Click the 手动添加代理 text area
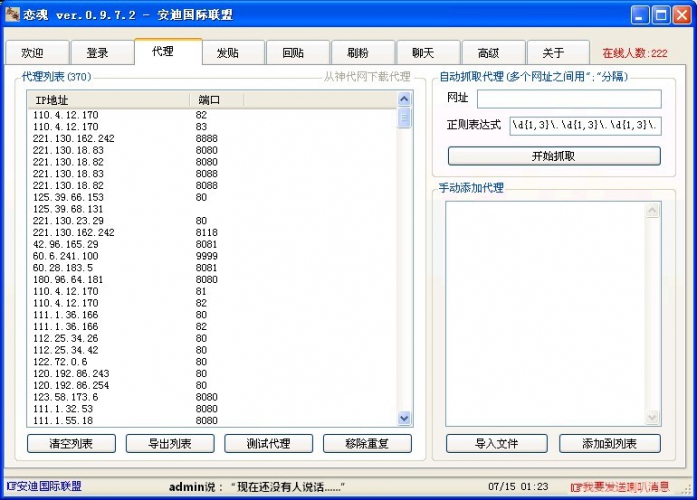The image size is (697, 500). (x=545, y=314)
